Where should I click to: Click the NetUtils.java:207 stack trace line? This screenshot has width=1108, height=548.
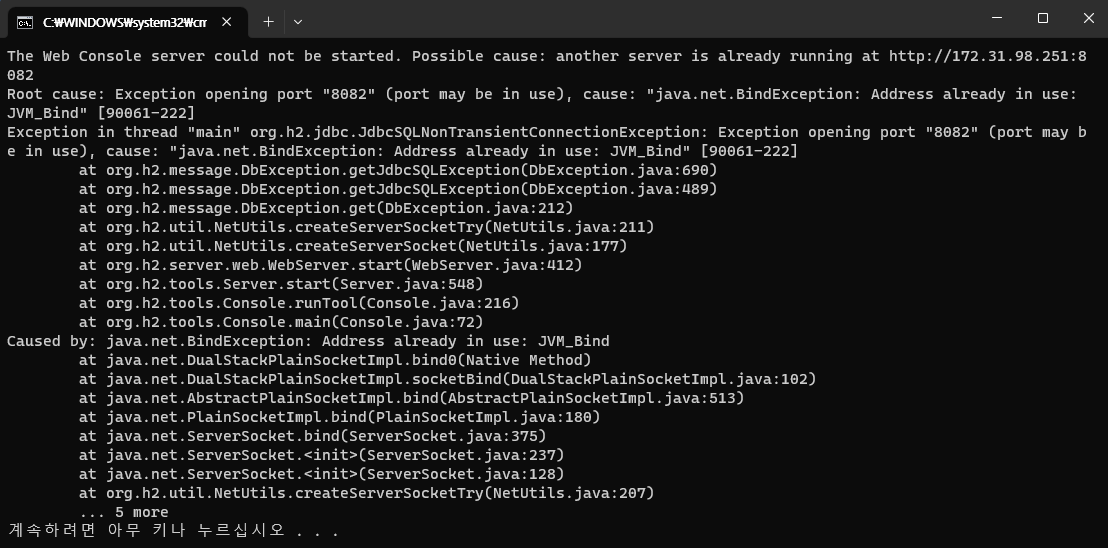click(367, 493)
